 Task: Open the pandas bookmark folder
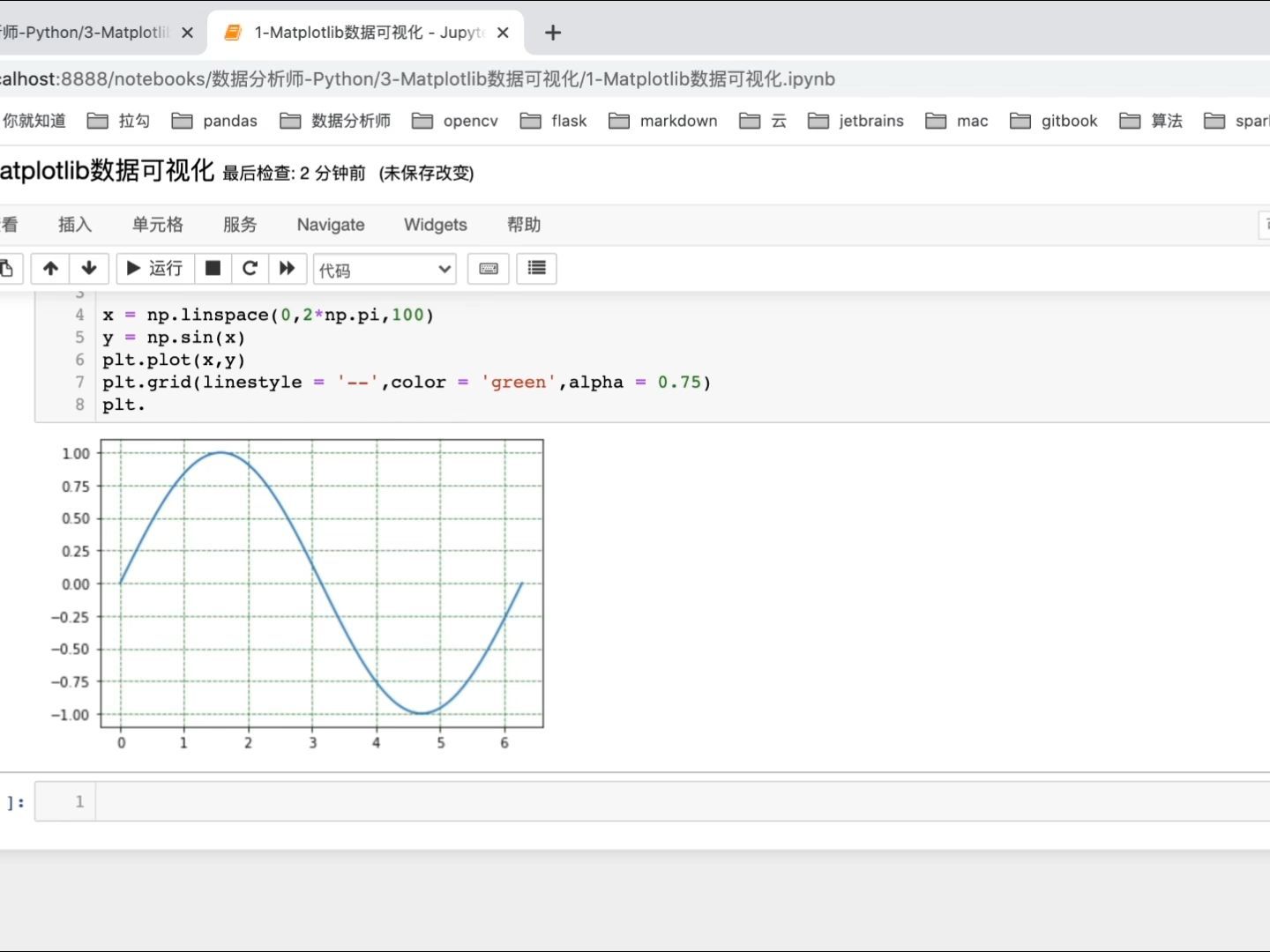pos(214,121)
